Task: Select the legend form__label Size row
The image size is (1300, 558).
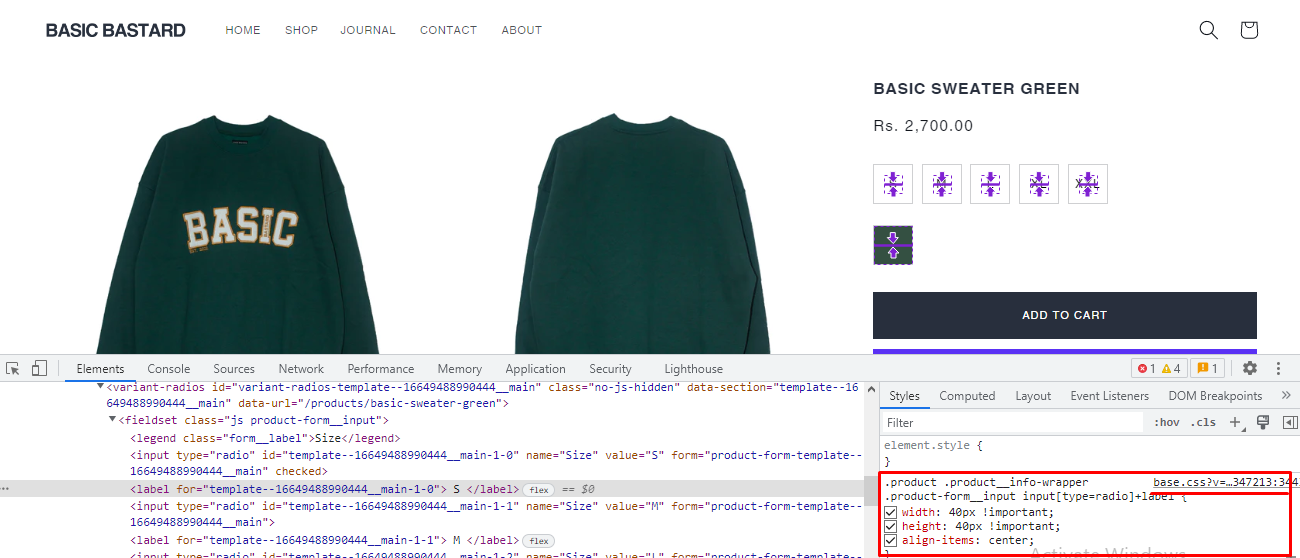Action: [x=264, y=438]
